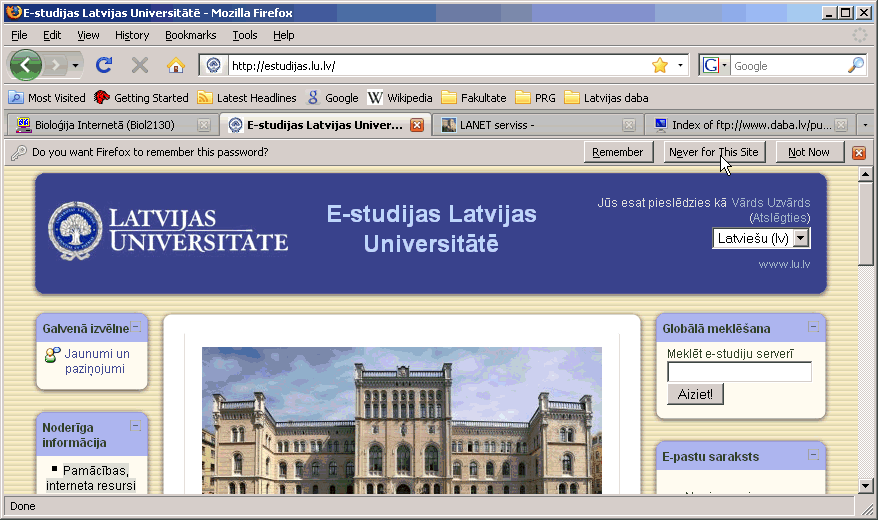Click the Meklēt e-studiju serverī search box
Viewport: 878px width, 520px height.
coord(739,372)
